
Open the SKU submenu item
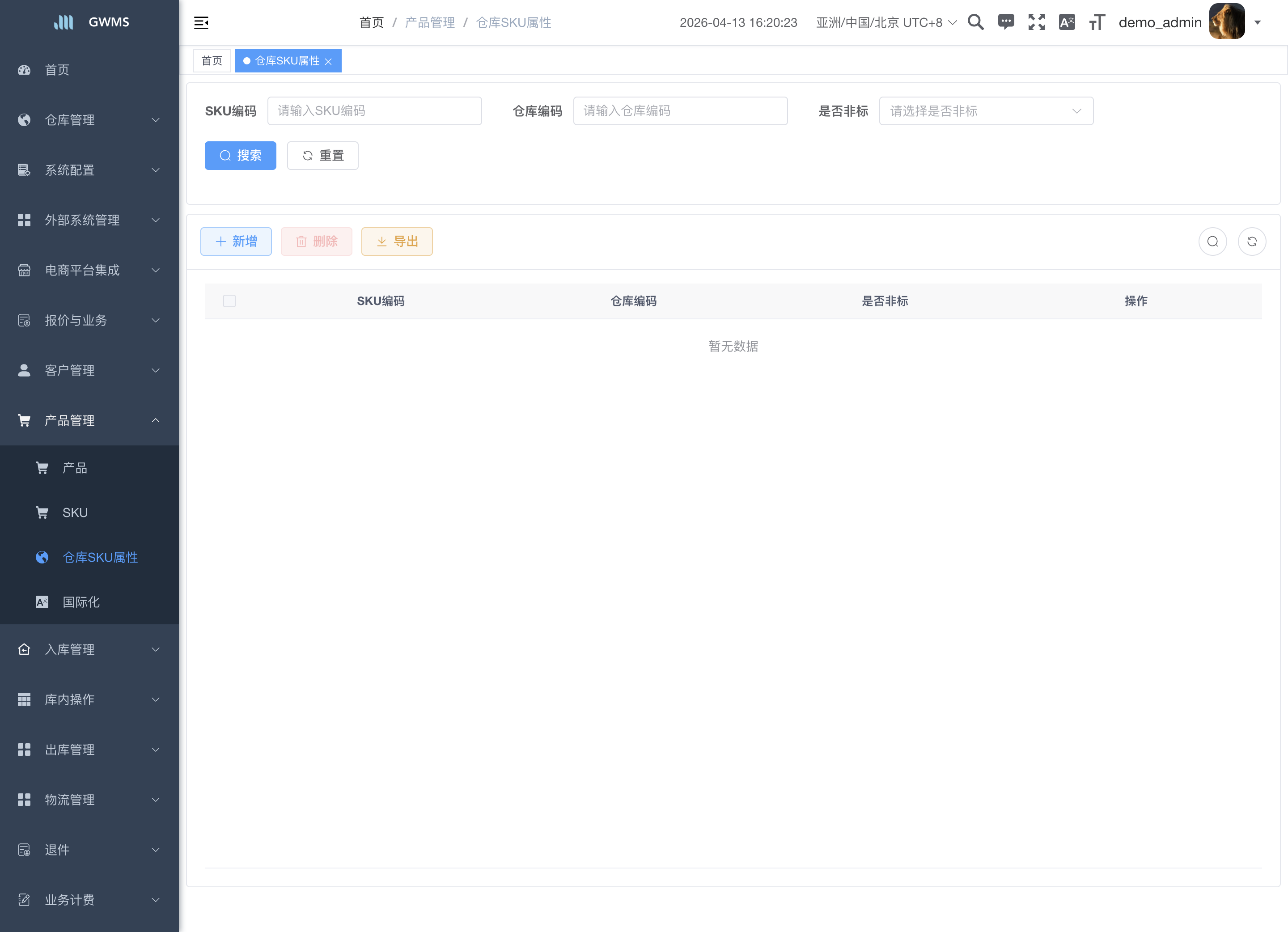89,513
